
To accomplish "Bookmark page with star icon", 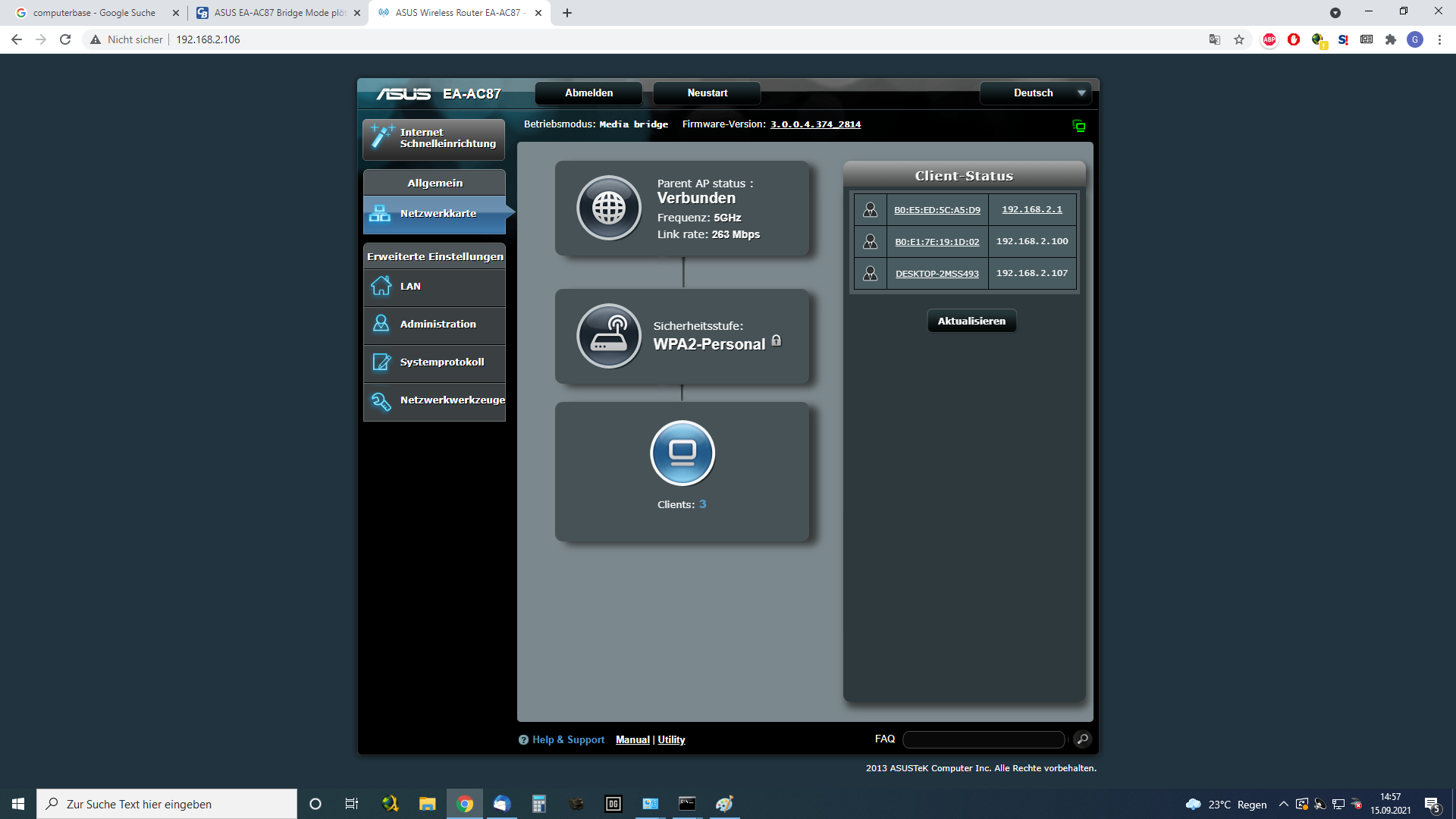I will point(1239,39).
